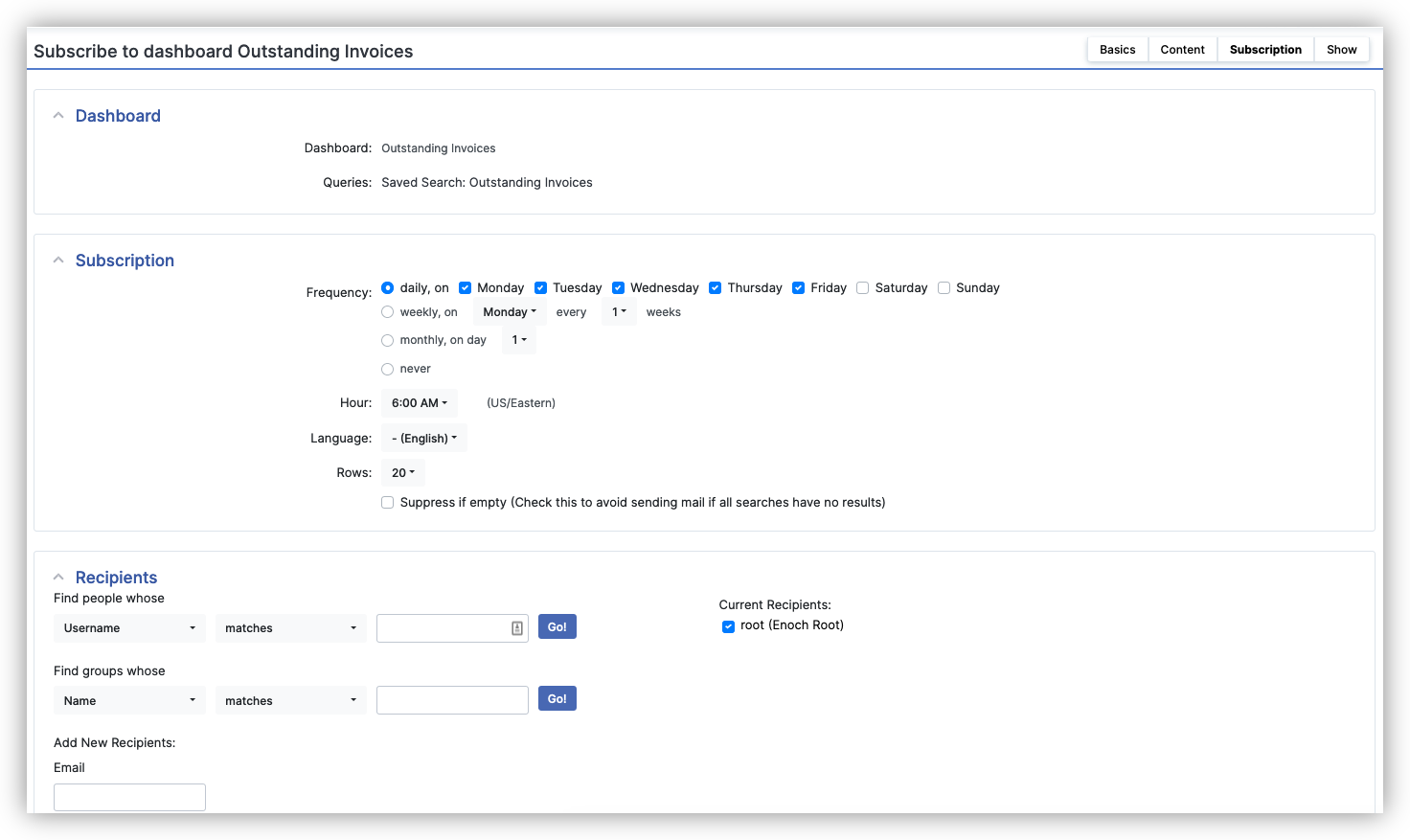Open the 6:00 AM hour dropdown
1410x840 pixels.
[x=420, y=402]
